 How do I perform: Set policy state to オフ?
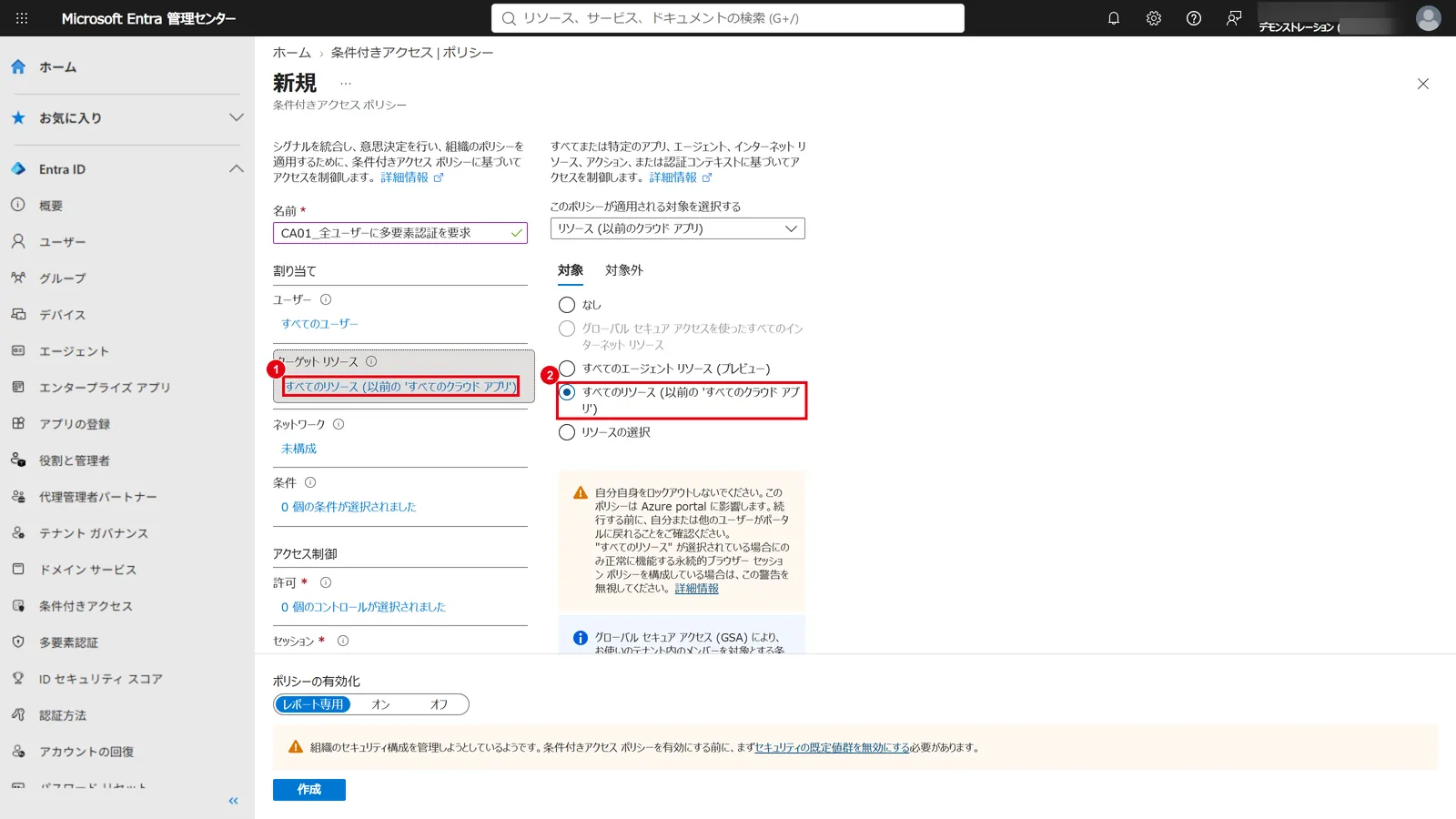point(439,704)
